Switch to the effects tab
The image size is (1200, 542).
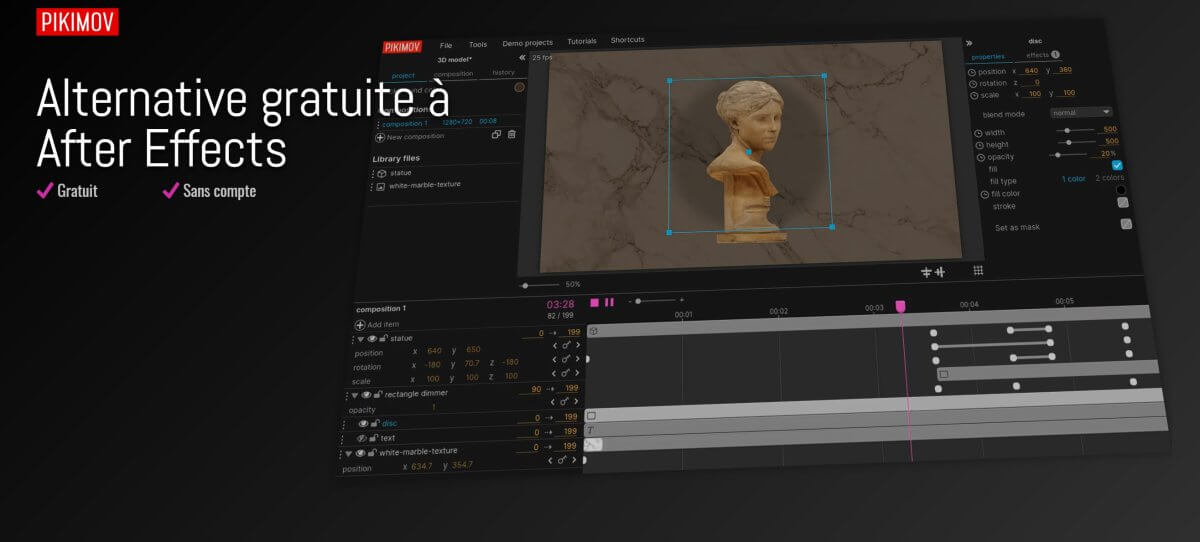coord(1040,55)
